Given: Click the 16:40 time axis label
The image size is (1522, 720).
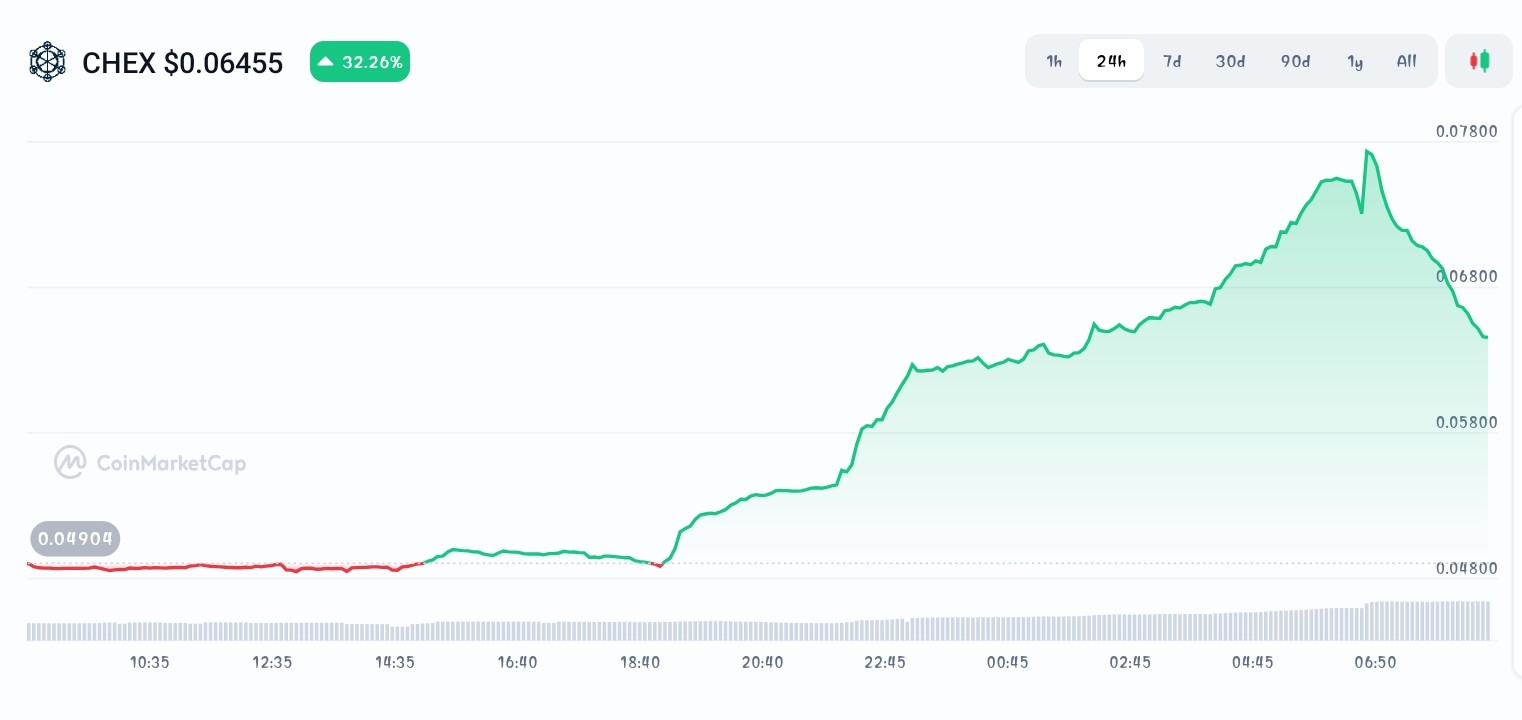Looking at the screenshot, I should (517, 662).
